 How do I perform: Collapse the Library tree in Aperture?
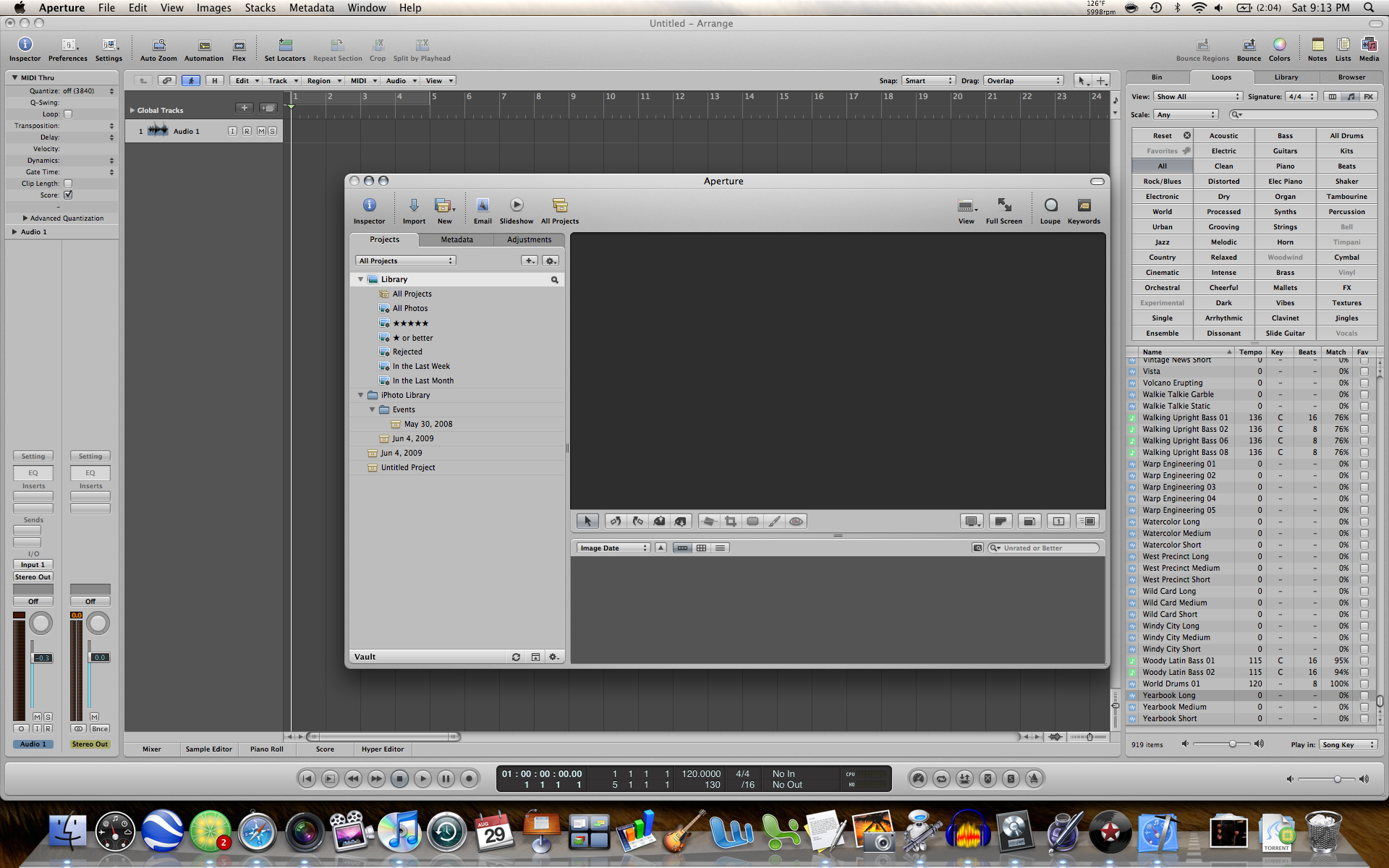click(360, 279)
